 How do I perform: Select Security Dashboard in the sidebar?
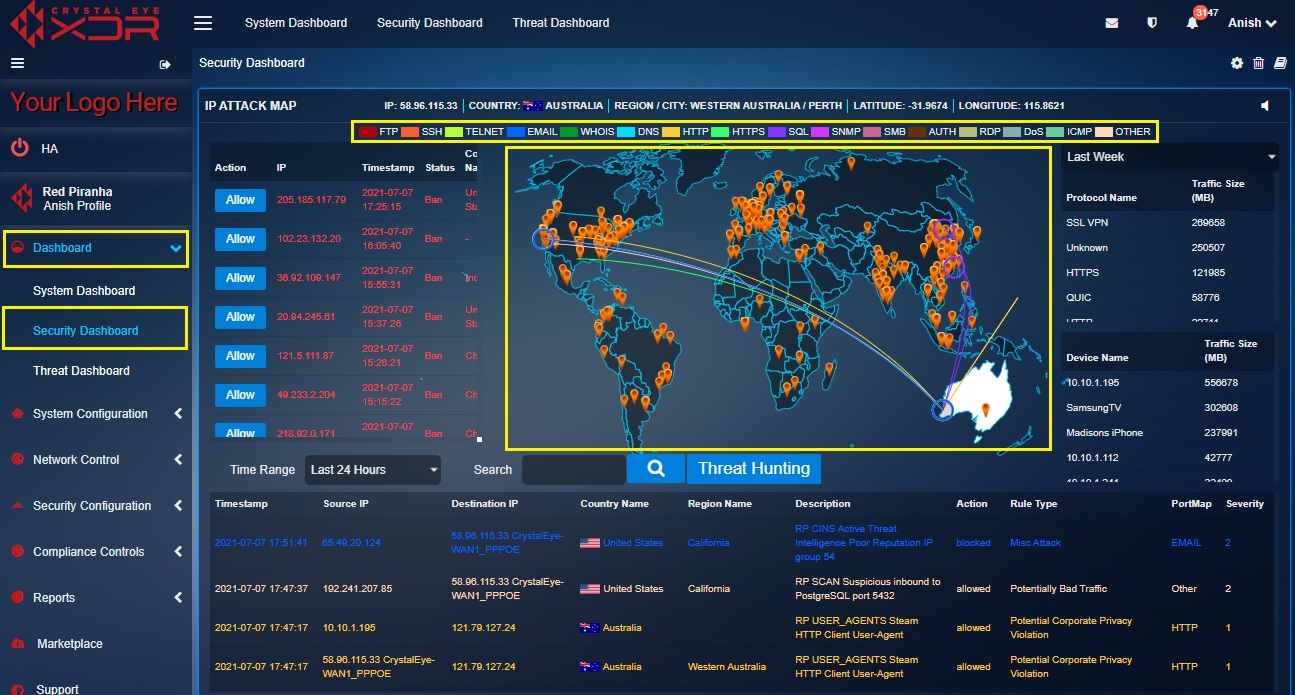click(86, 331)
